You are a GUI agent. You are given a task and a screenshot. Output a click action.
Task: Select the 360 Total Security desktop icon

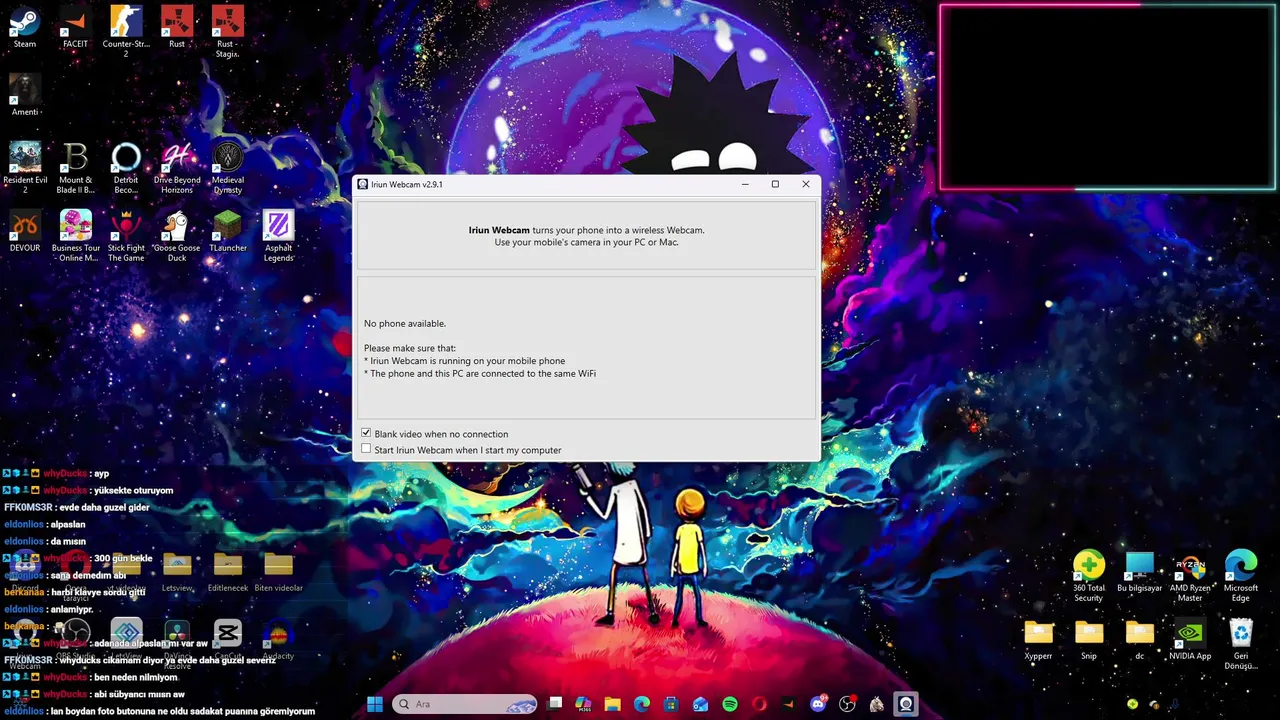tap(1088, 577)
